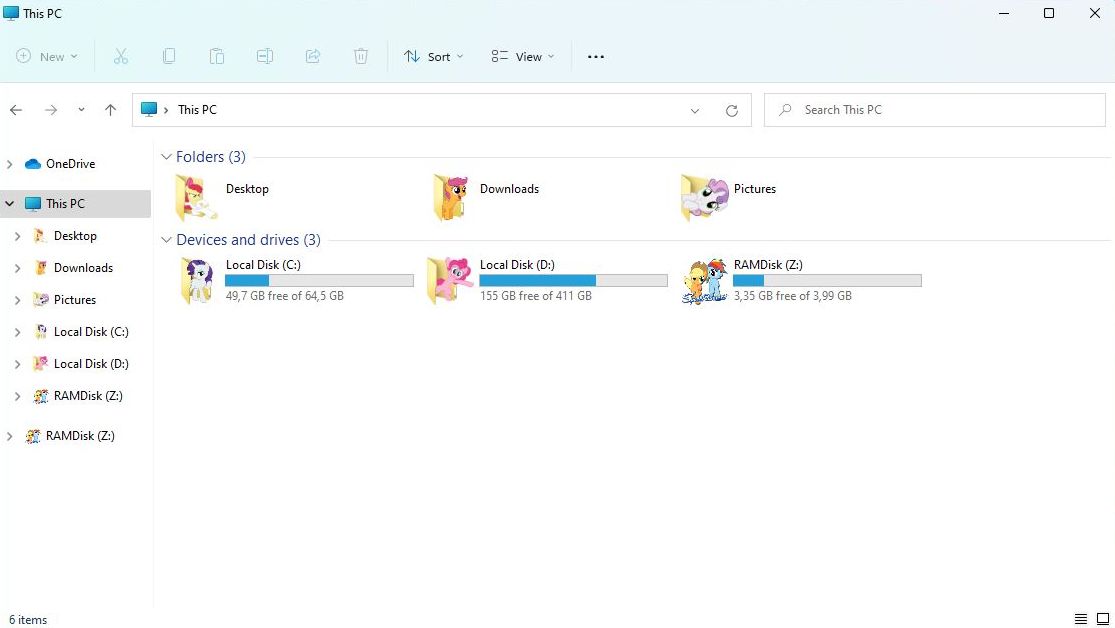Screen dimensions: 1115x628
Task: Click the Paste clipboard icon
Action: [217, 56]
